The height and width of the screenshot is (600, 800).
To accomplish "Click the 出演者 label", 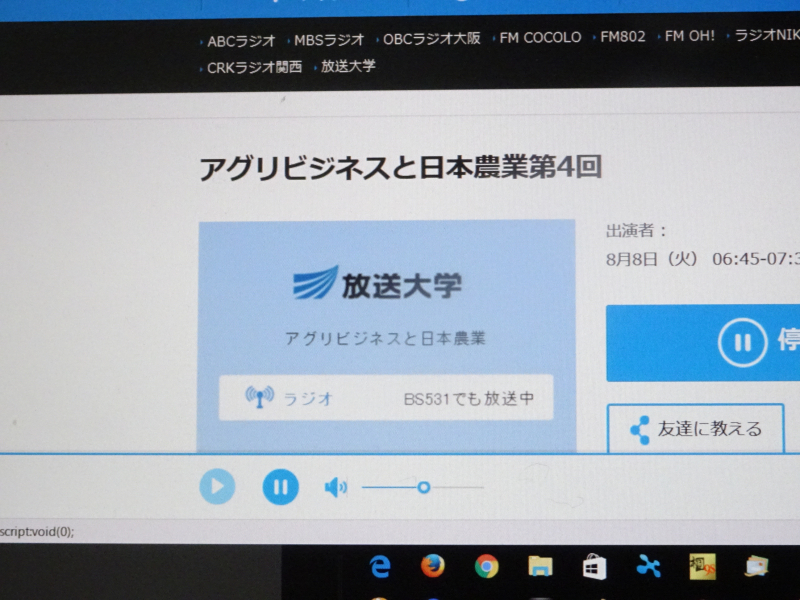I will pos(636,231).
